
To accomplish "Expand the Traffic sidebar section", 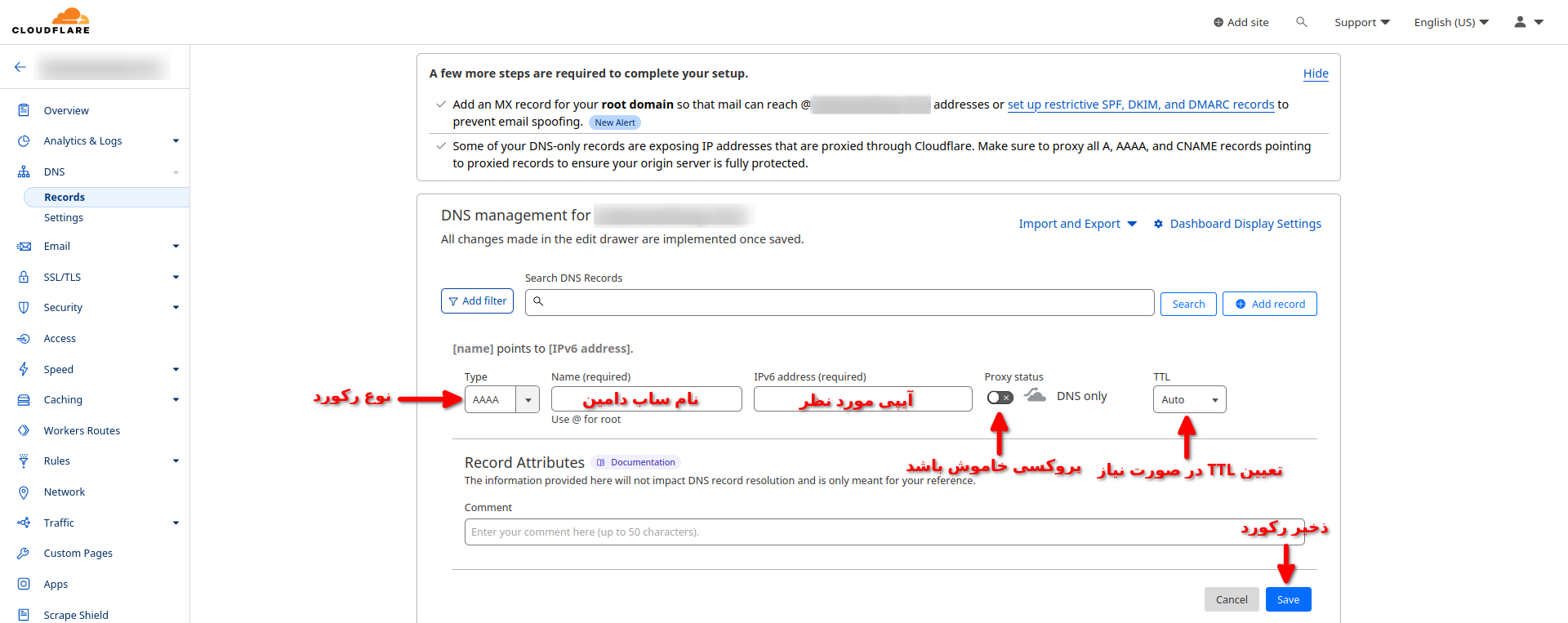I will (176, 523).
